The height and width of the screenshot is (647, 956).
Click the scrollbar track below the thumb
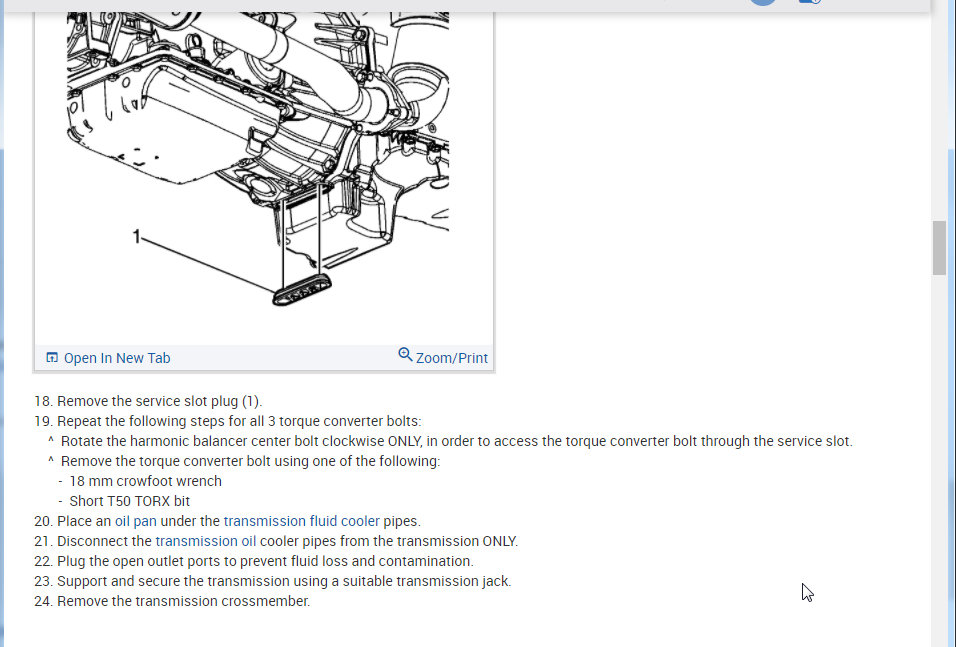pos(939,457)
